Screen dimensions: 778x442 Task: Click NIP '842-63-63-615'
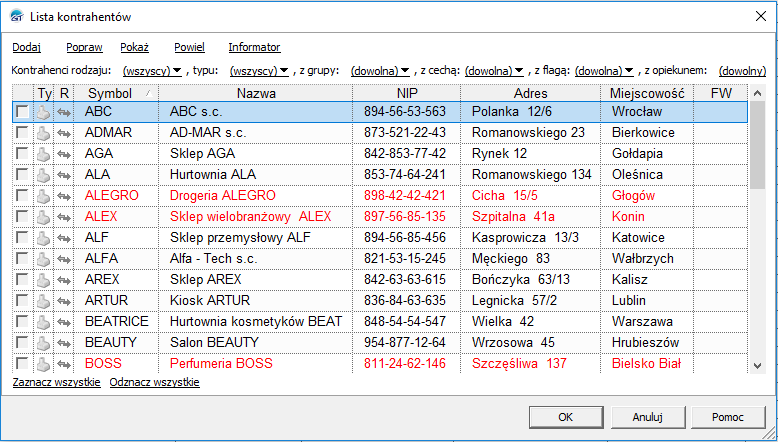tap(405, 280)
